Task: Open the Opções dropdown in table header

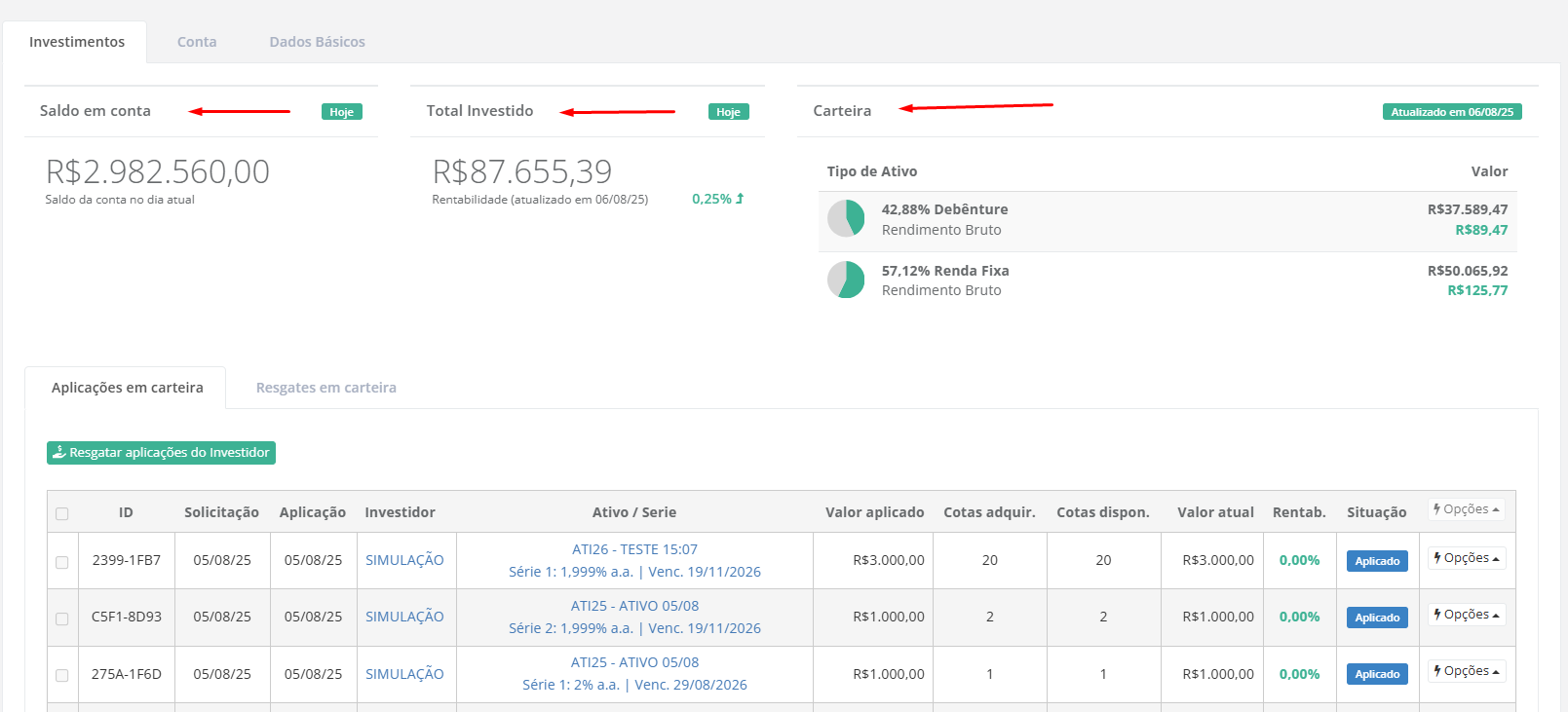Action: [1466, 509]
